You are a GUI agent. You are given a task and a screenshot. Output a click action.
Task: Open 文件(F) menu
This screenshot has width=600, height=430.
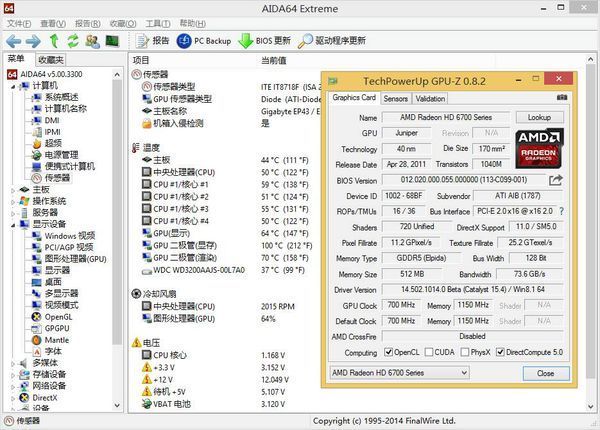(19, 24)
